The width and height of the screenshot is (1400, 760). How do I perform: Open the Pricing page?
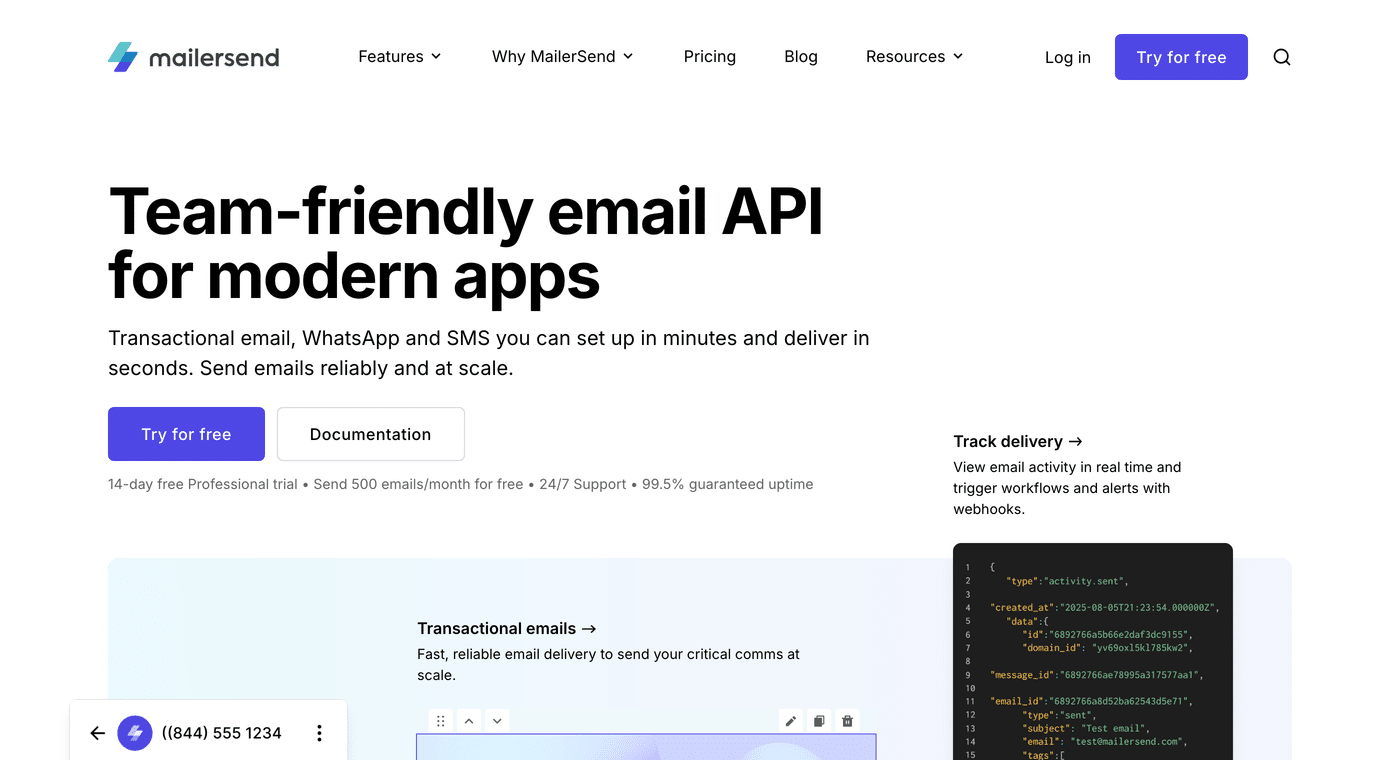point(710,57)
